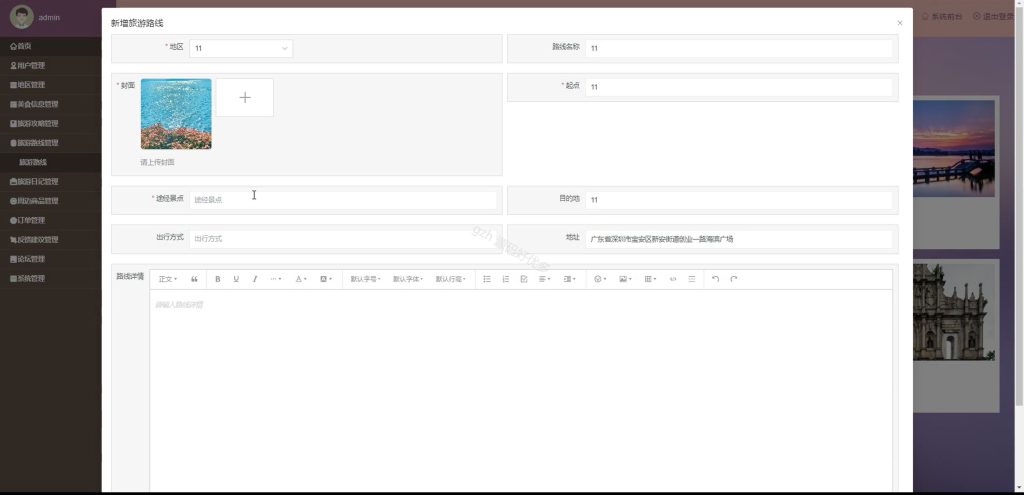The image size is (1024, 495).
Task: Insert a to-do checklist
Action: [x=524, y=279]
